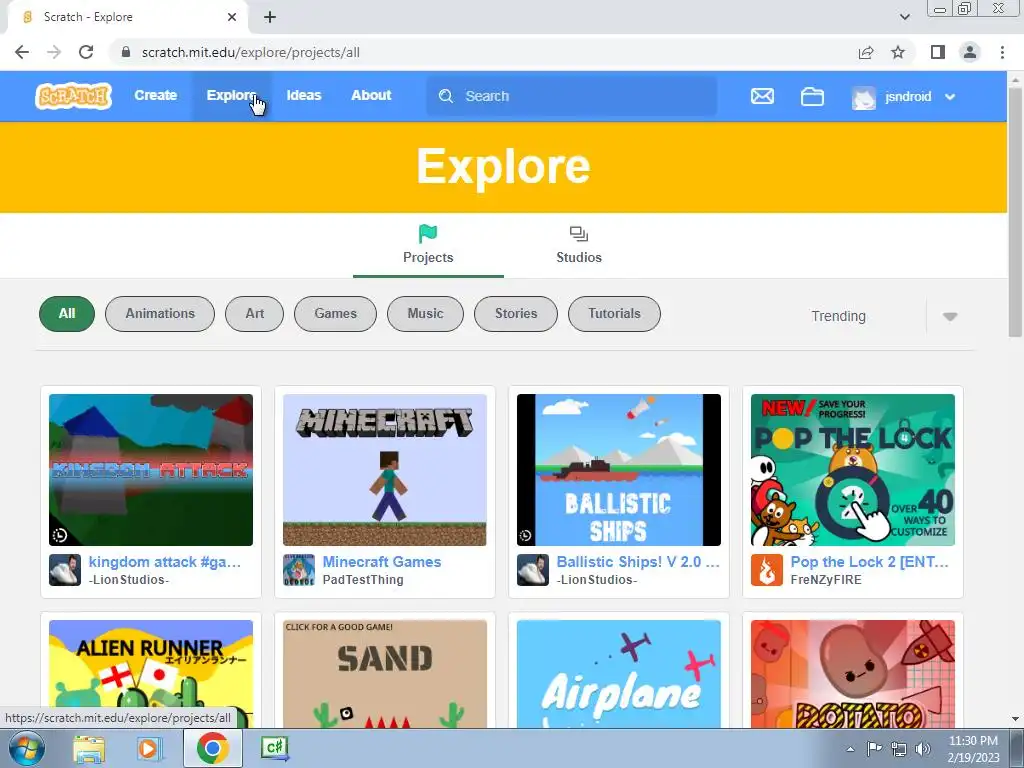
Task: Open the SAND game thumbnail
Action: click(x=385, y=673)
